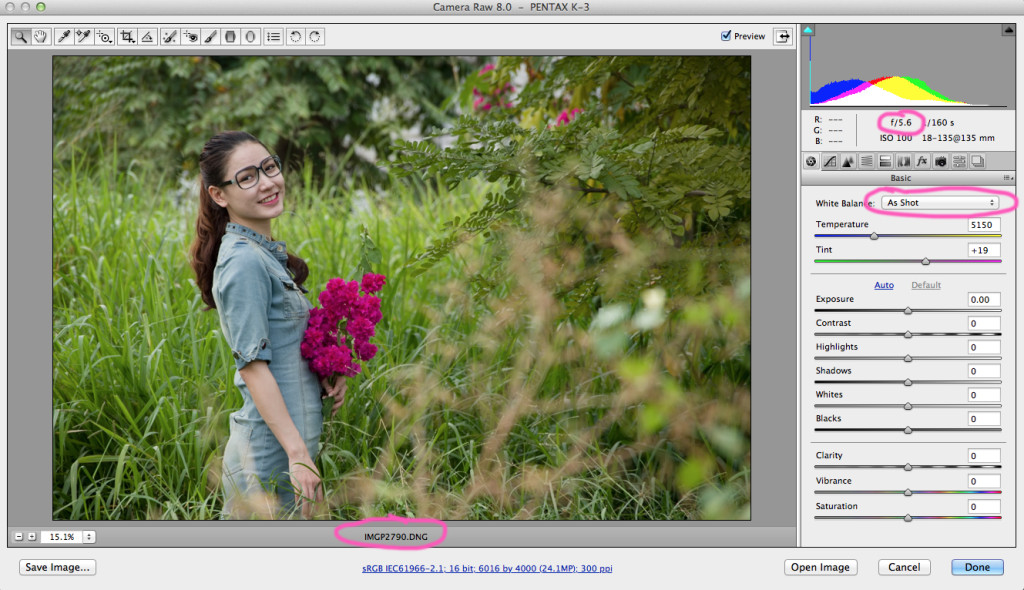
Task: Toggle the highlight clipping warning triangle
Action: [1008, 30]
